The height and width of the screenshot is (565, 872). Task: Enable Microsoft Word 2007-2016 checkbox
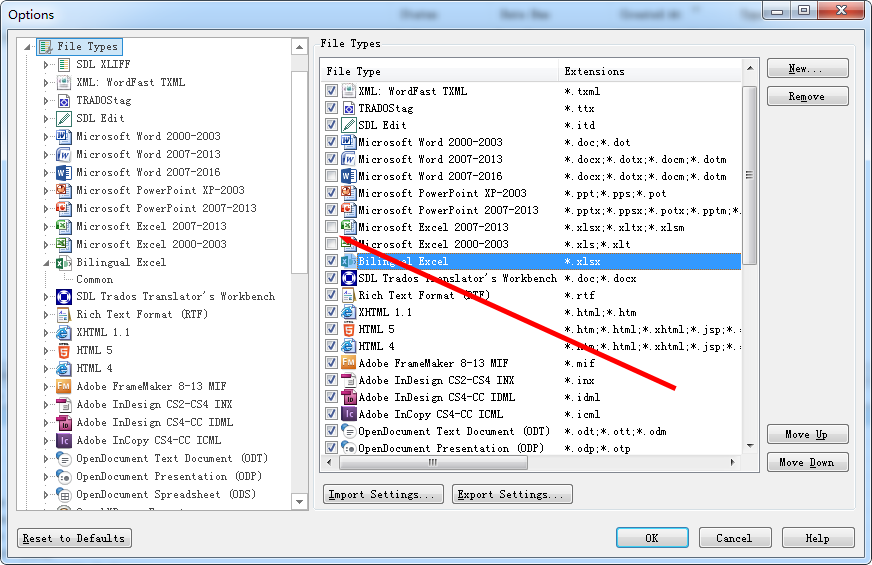tap(331, 176)
